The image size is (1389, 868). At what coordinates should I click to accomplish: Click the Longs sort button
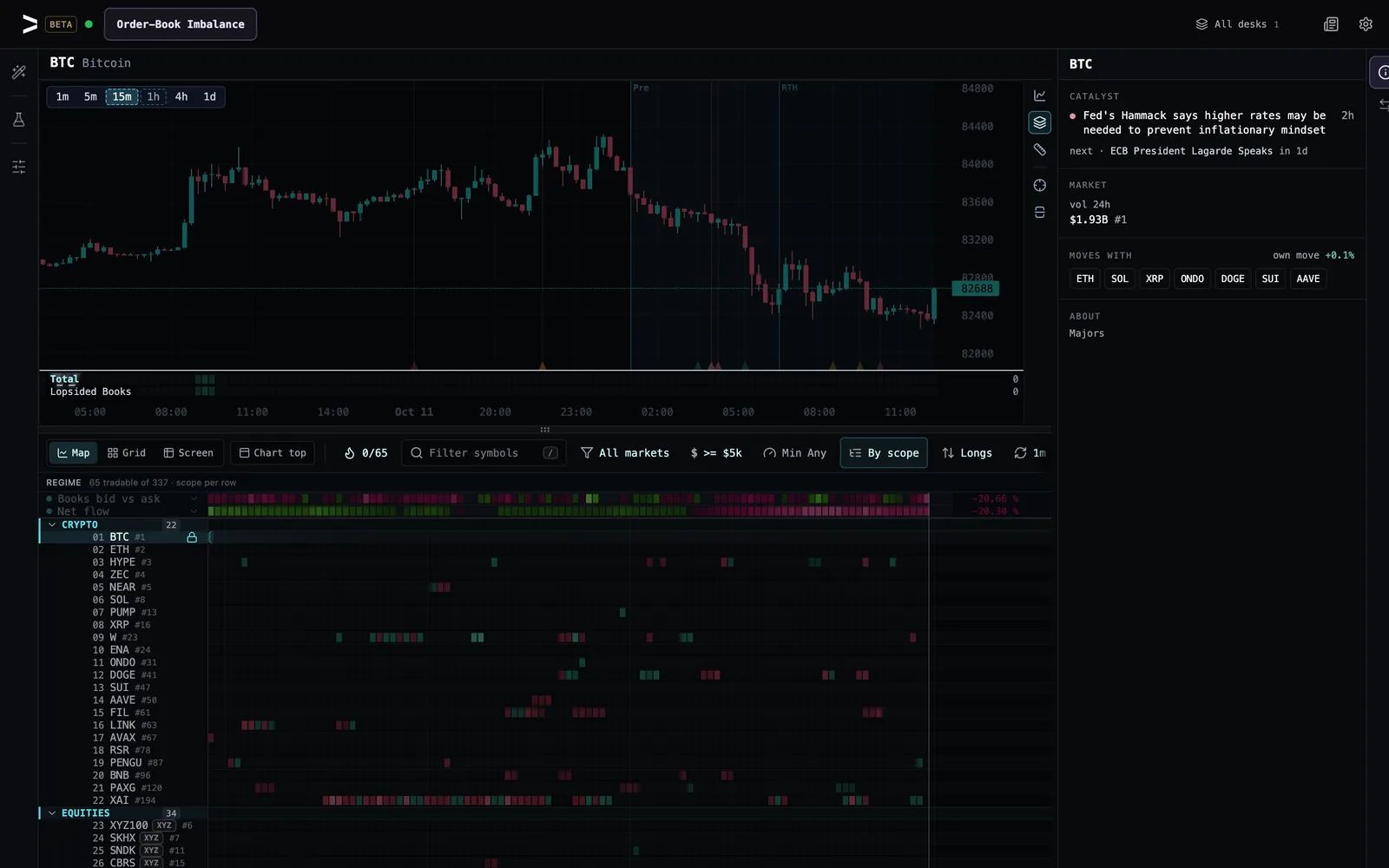coord(967,453)
